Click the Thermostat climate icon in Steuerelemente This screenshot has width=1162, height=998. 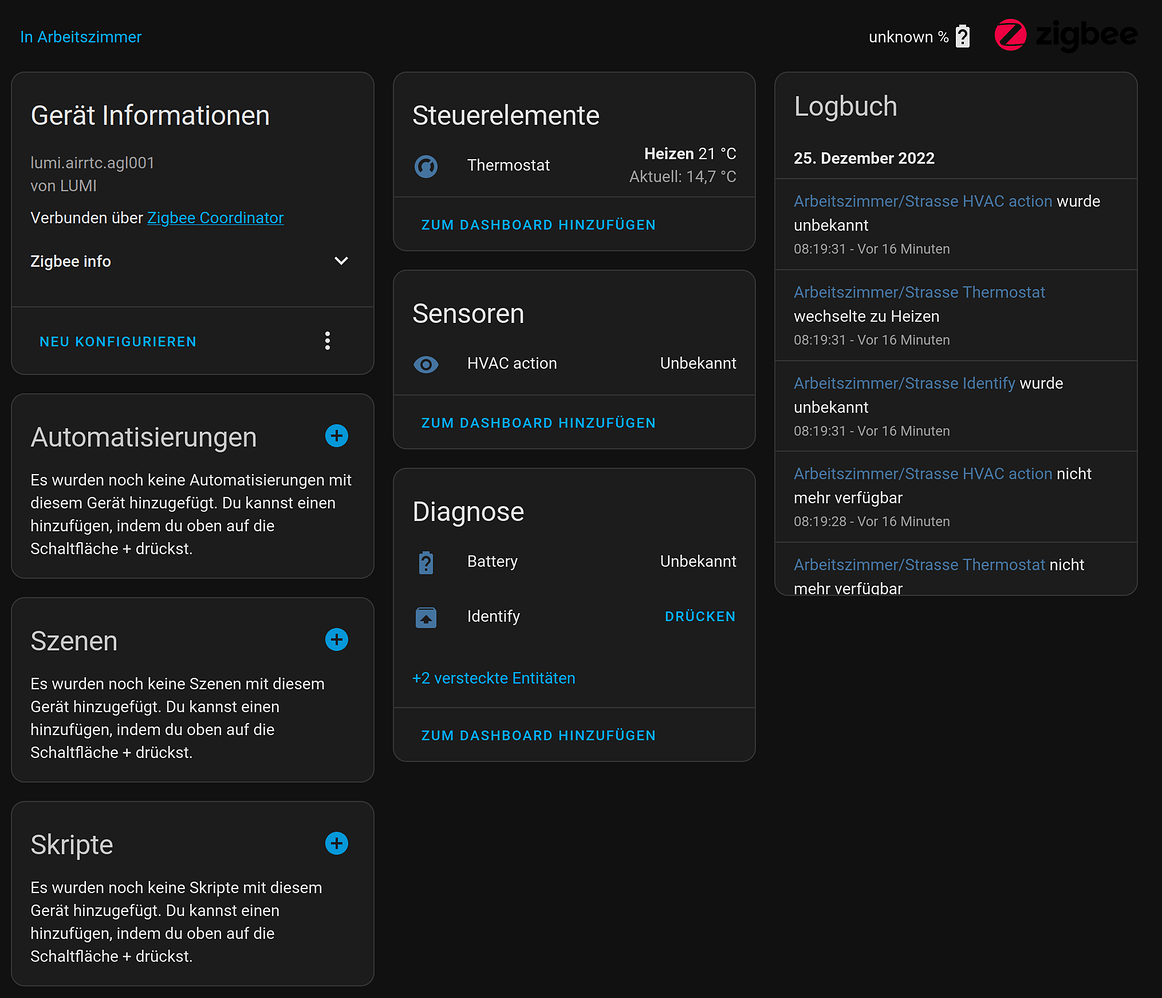tap(426, 166)
